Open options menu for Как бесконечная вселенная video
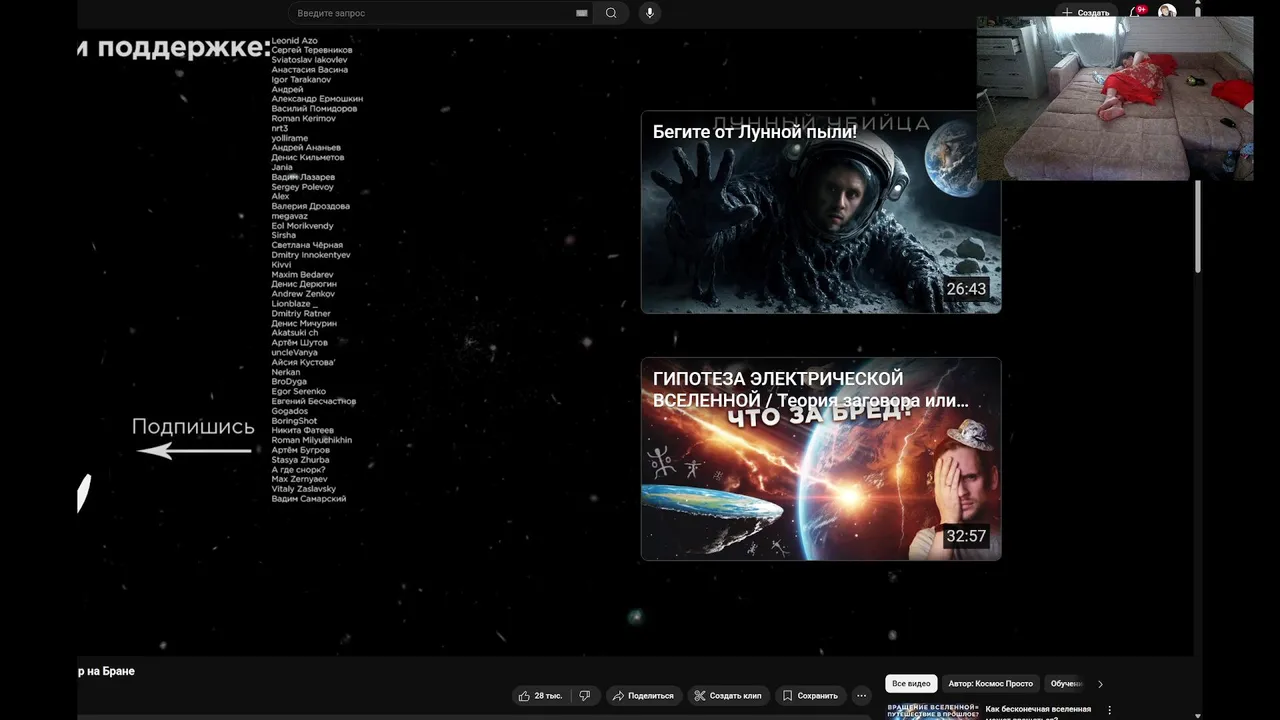Viewport: 1280px width, 720px height. coord(1109,710)
